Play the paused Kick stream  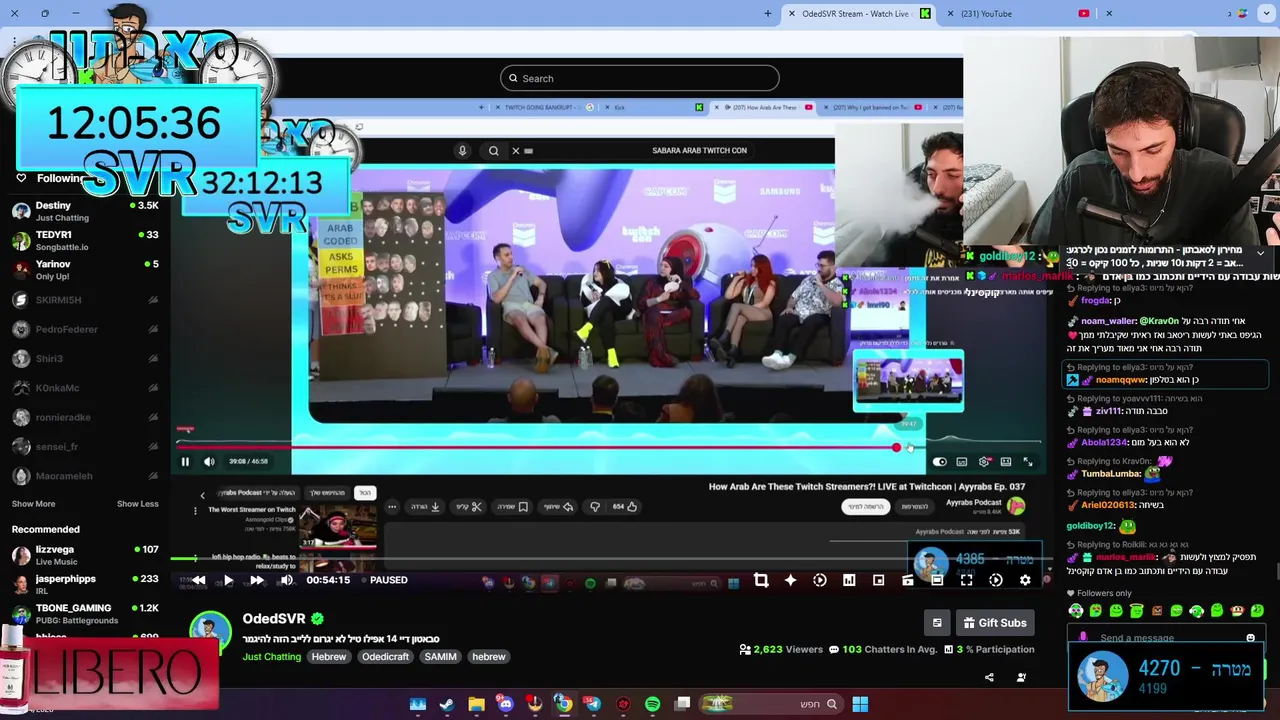[x=228, y=580]
